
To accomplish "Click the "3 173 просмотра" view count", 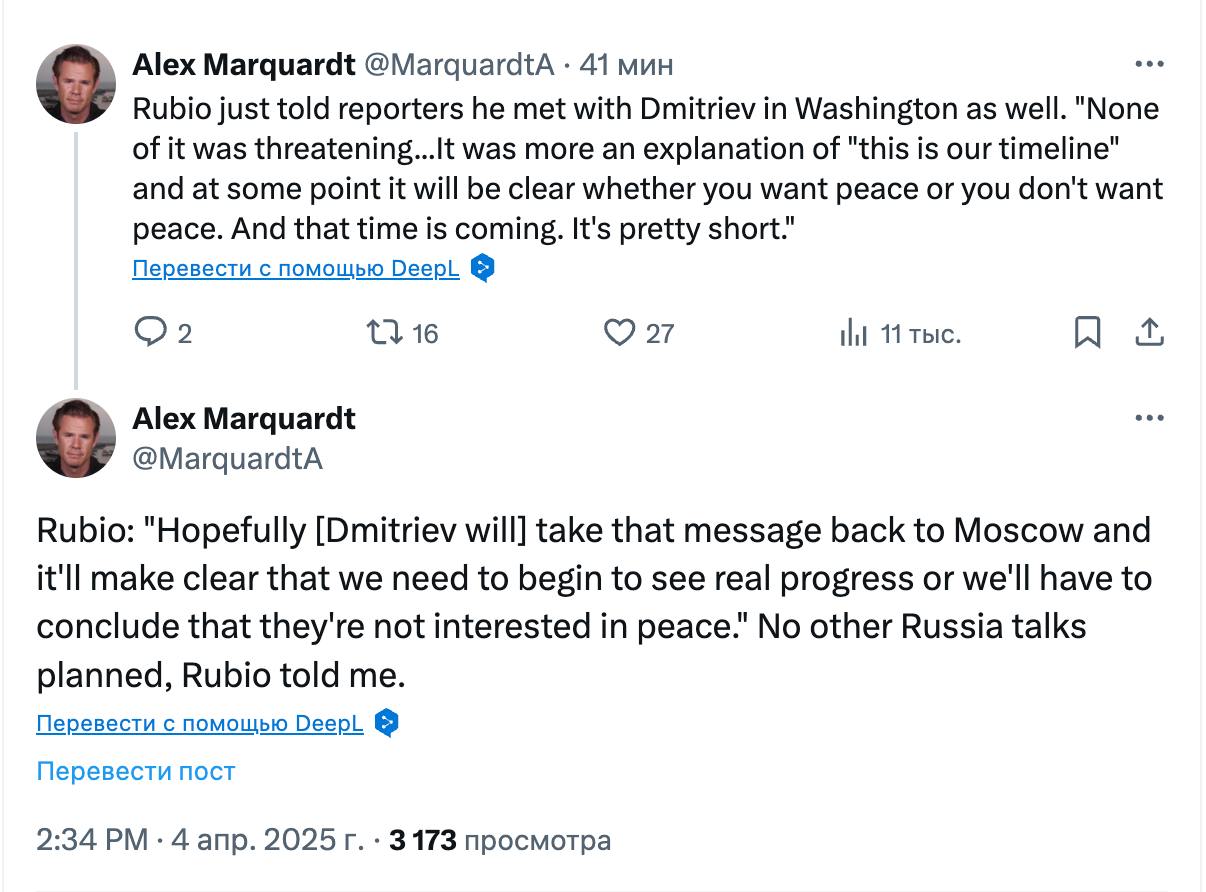I will (x=500, y=840).
